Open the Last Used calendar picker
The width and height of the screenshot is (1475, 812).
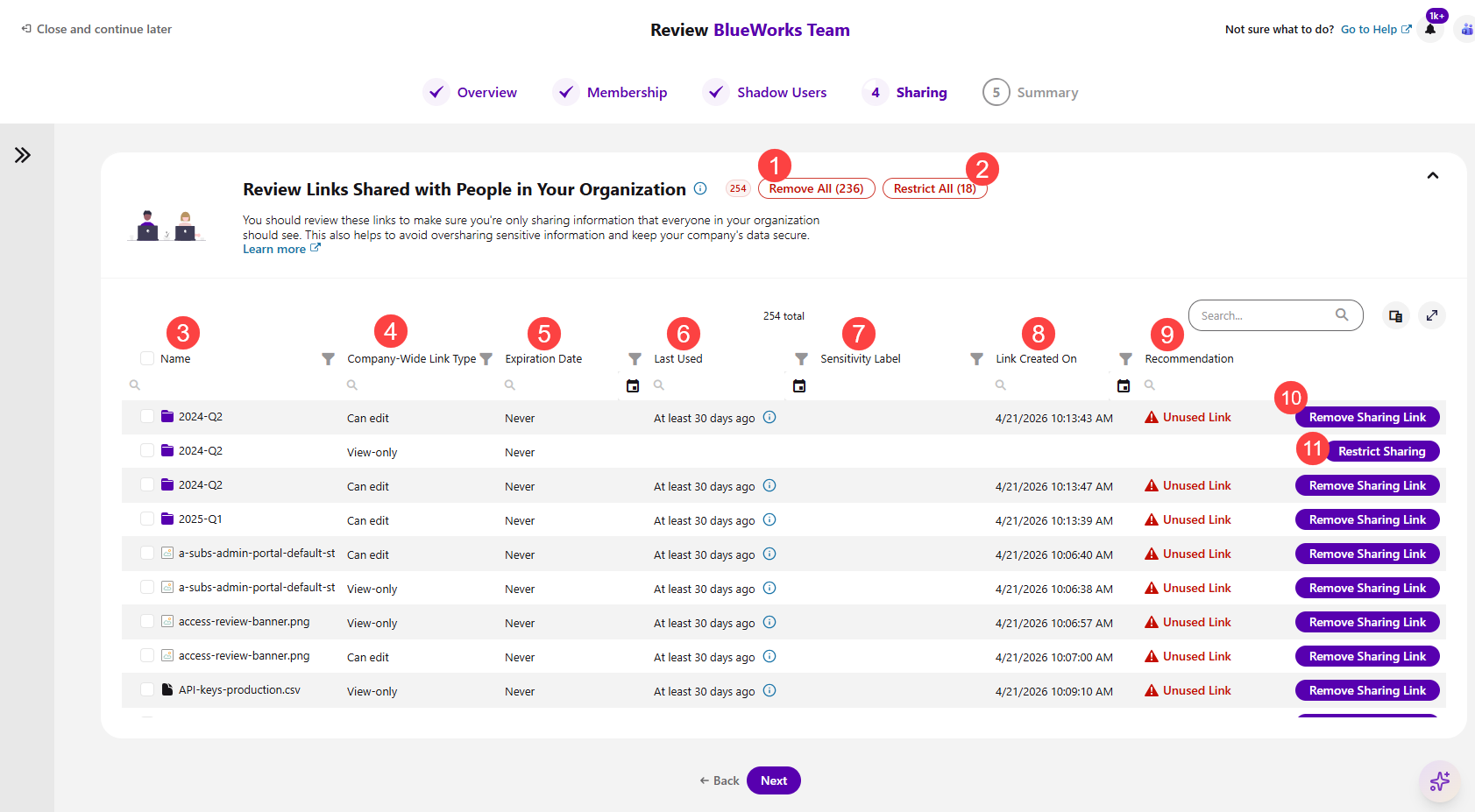point(799,386)
